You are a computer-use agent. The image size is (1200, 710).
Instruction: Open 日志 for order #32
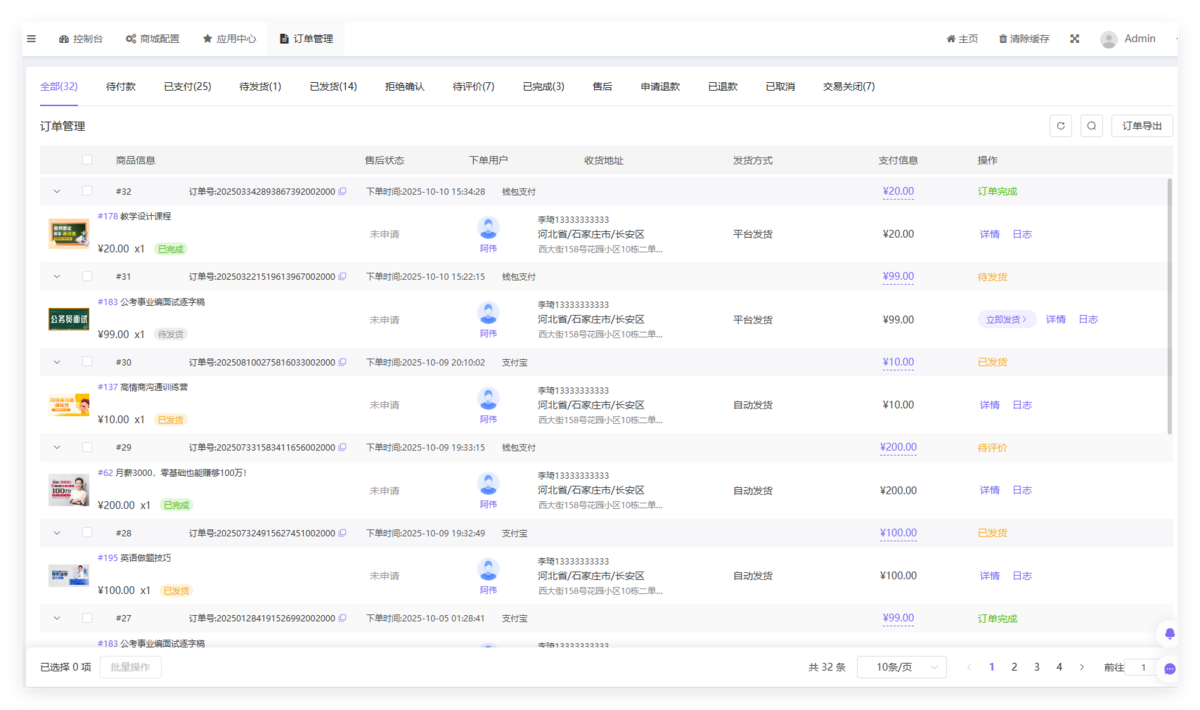tap(1022, 234)
